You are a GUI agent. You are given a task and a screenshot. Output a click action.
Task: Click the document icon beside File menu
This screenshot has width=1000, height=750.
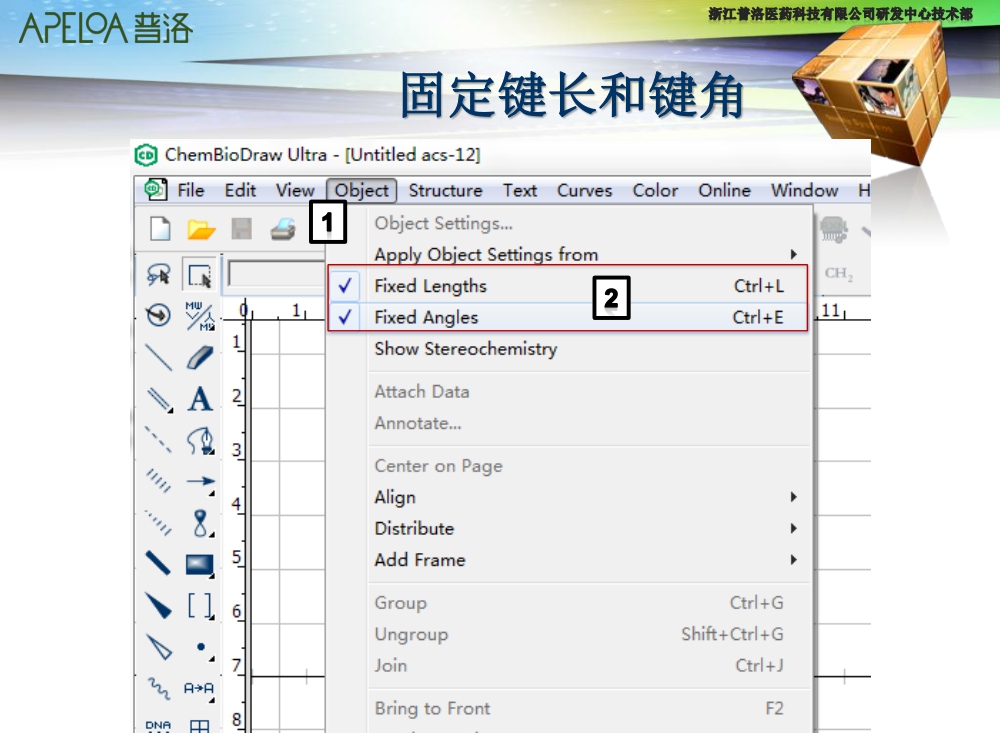155,190
